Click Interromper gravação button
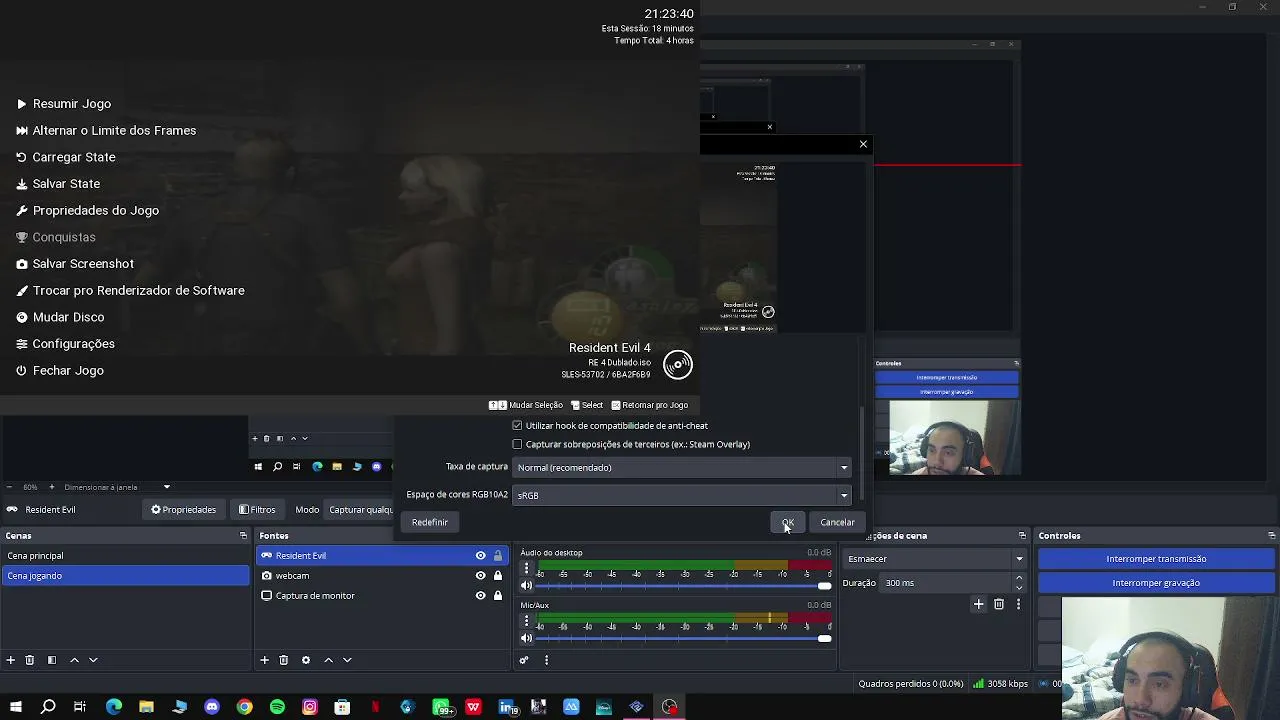The width and height of the screenshot is (1280, 720). click(x=1156, y=583)
